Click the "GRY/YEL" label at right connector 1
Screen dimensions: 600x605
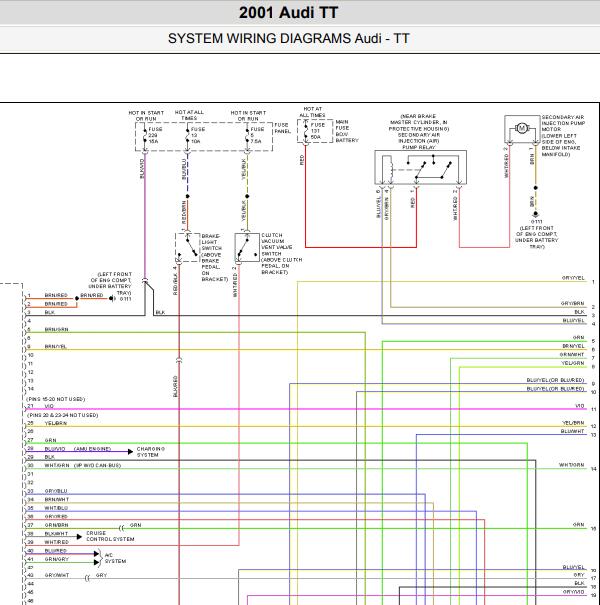573,278
